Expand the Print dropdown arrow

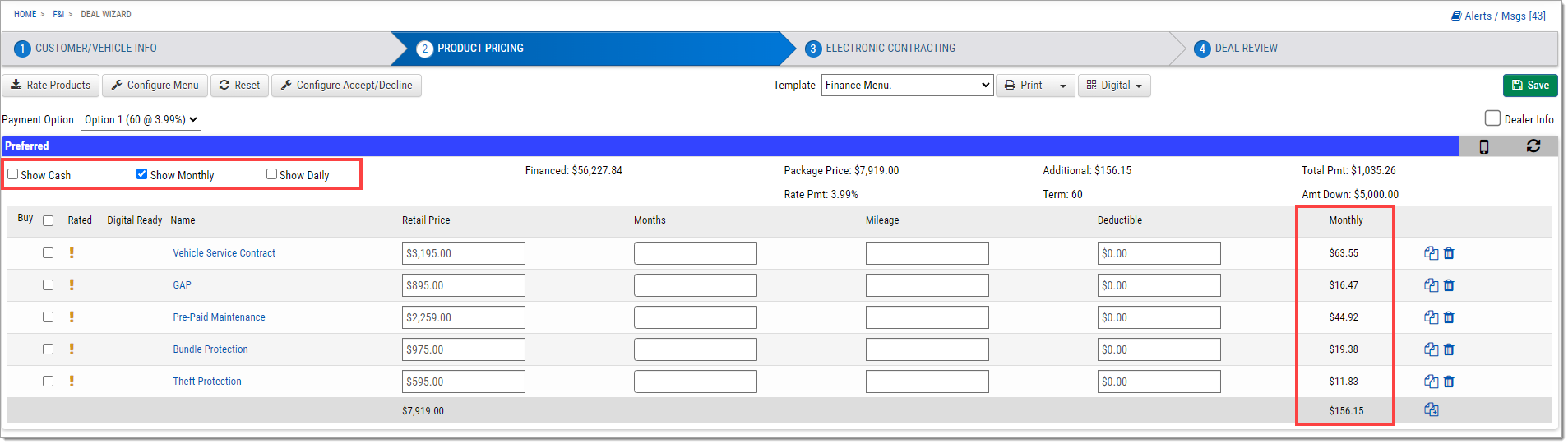point(1062,86)
